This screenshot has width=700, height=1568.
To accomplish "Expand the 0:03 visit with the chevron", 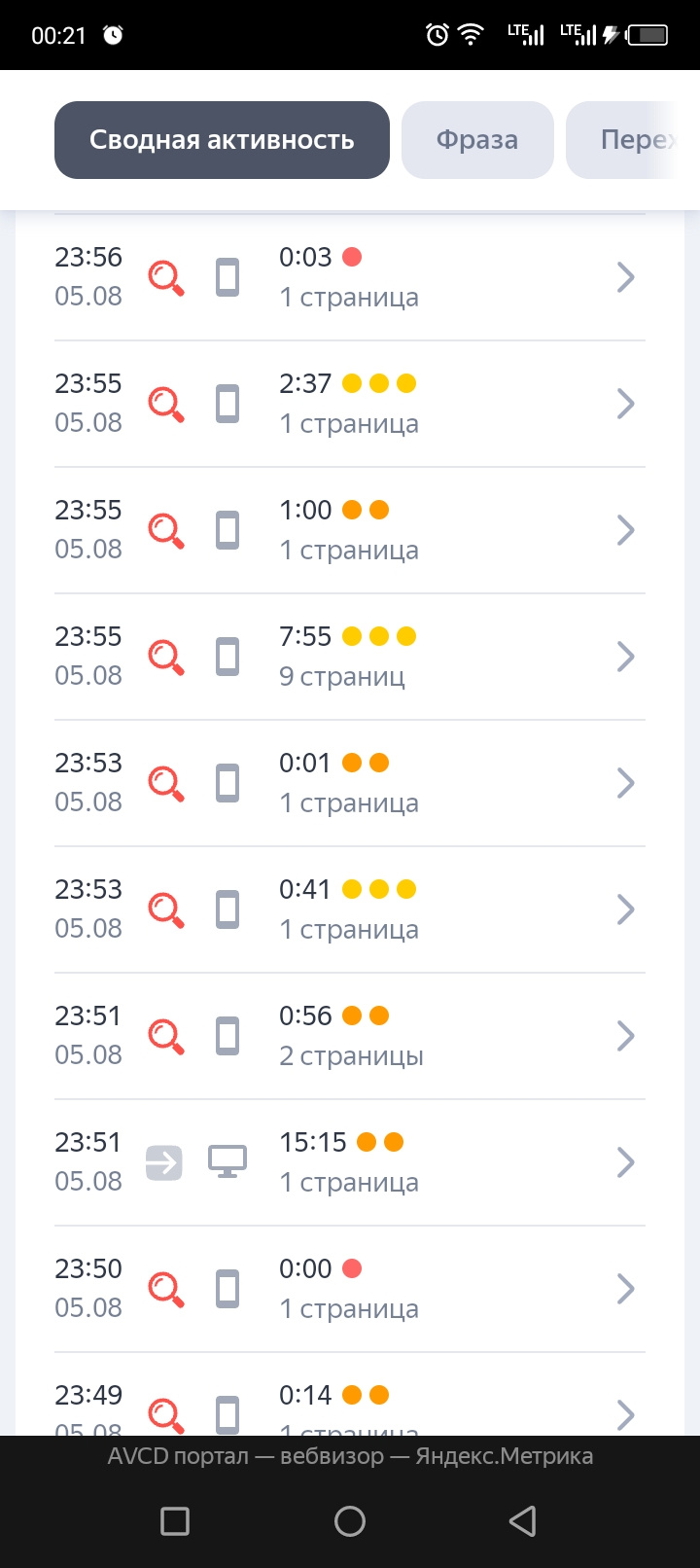I will [626, 277].
